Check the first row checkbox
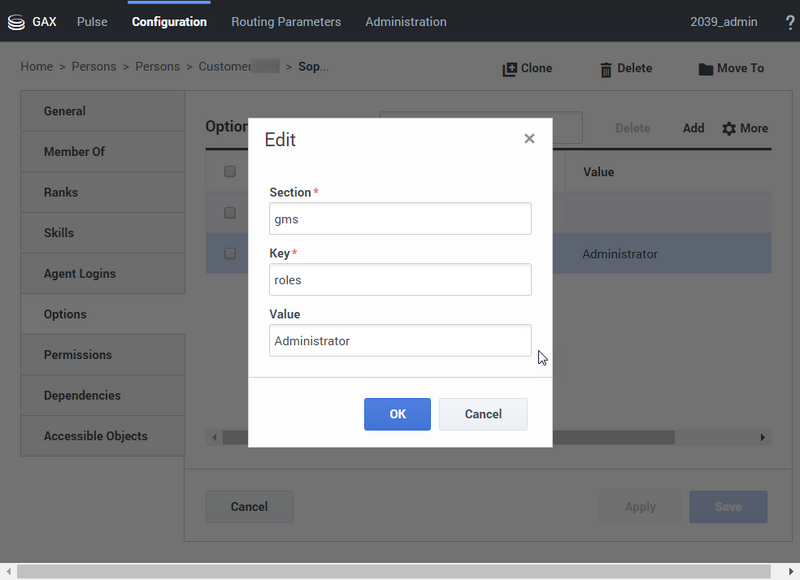This screenshot has width=800, height=580. [x=230, y=213]
